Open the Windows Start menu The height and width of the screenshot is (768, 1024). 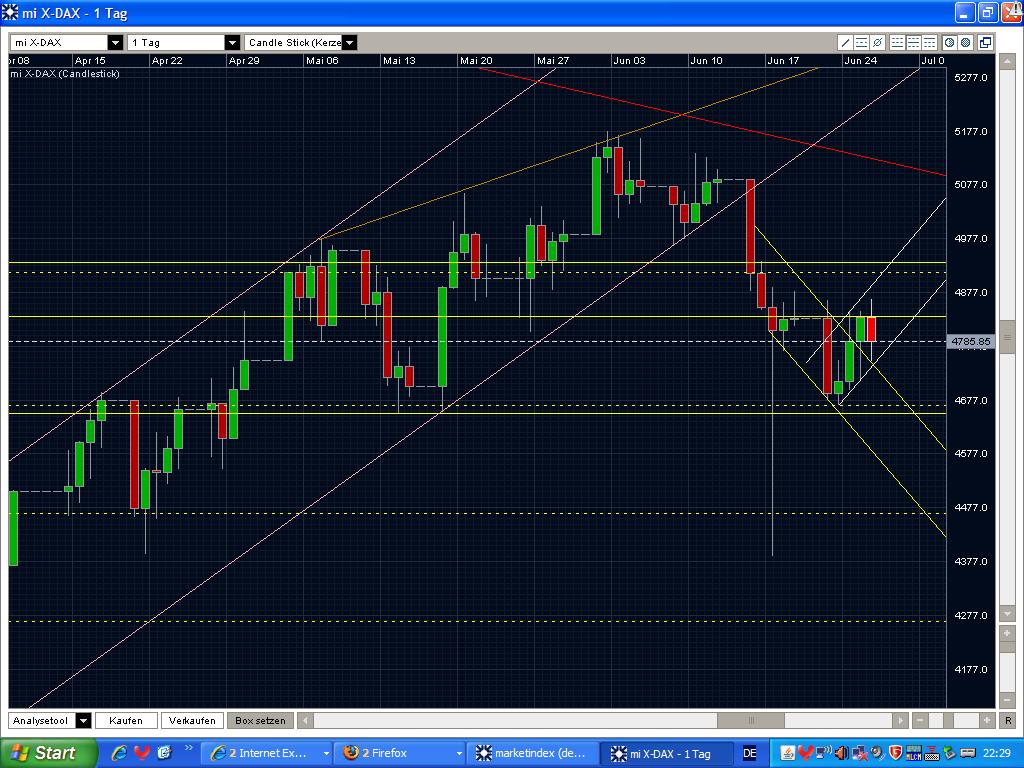[x=48, y=753]
